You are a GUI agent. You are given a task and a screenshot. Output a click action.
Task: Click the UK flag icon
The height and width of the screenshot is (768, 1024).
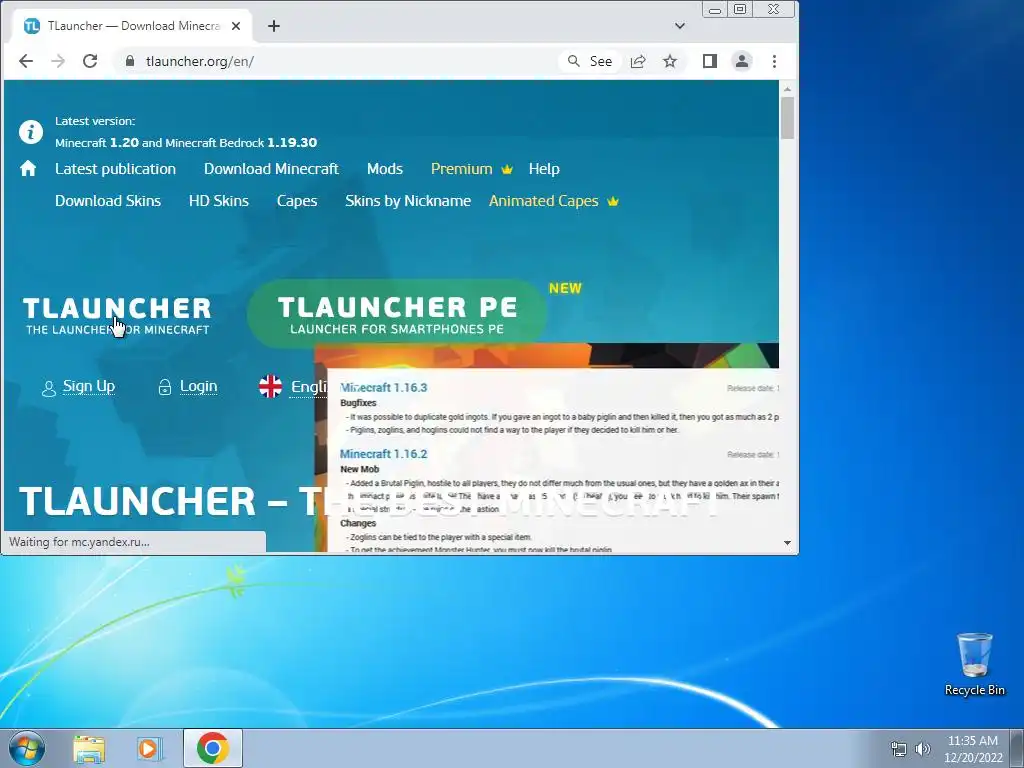pos(270,387)
